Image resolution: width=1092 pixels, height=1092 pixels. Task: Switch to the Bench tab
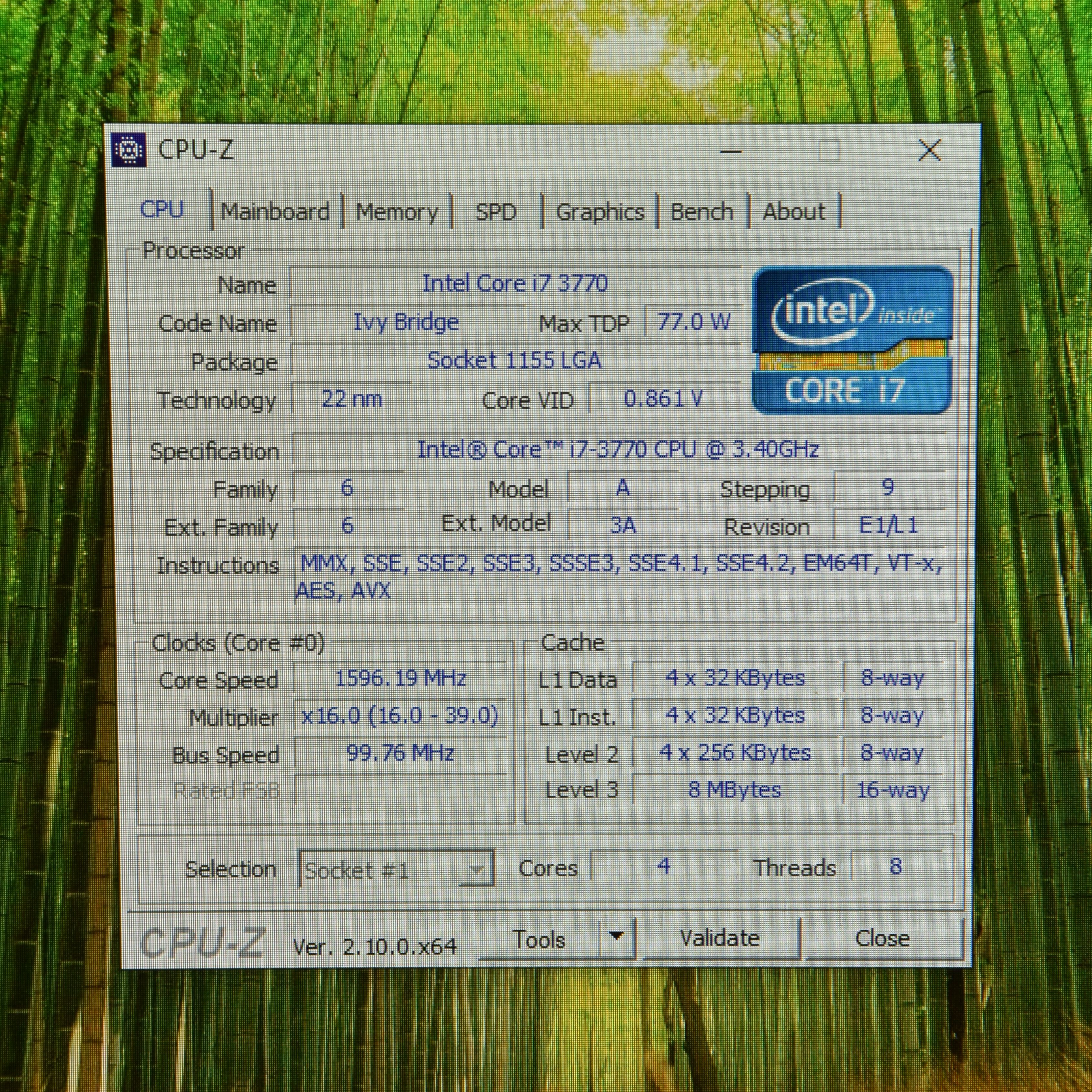[702, 213]
